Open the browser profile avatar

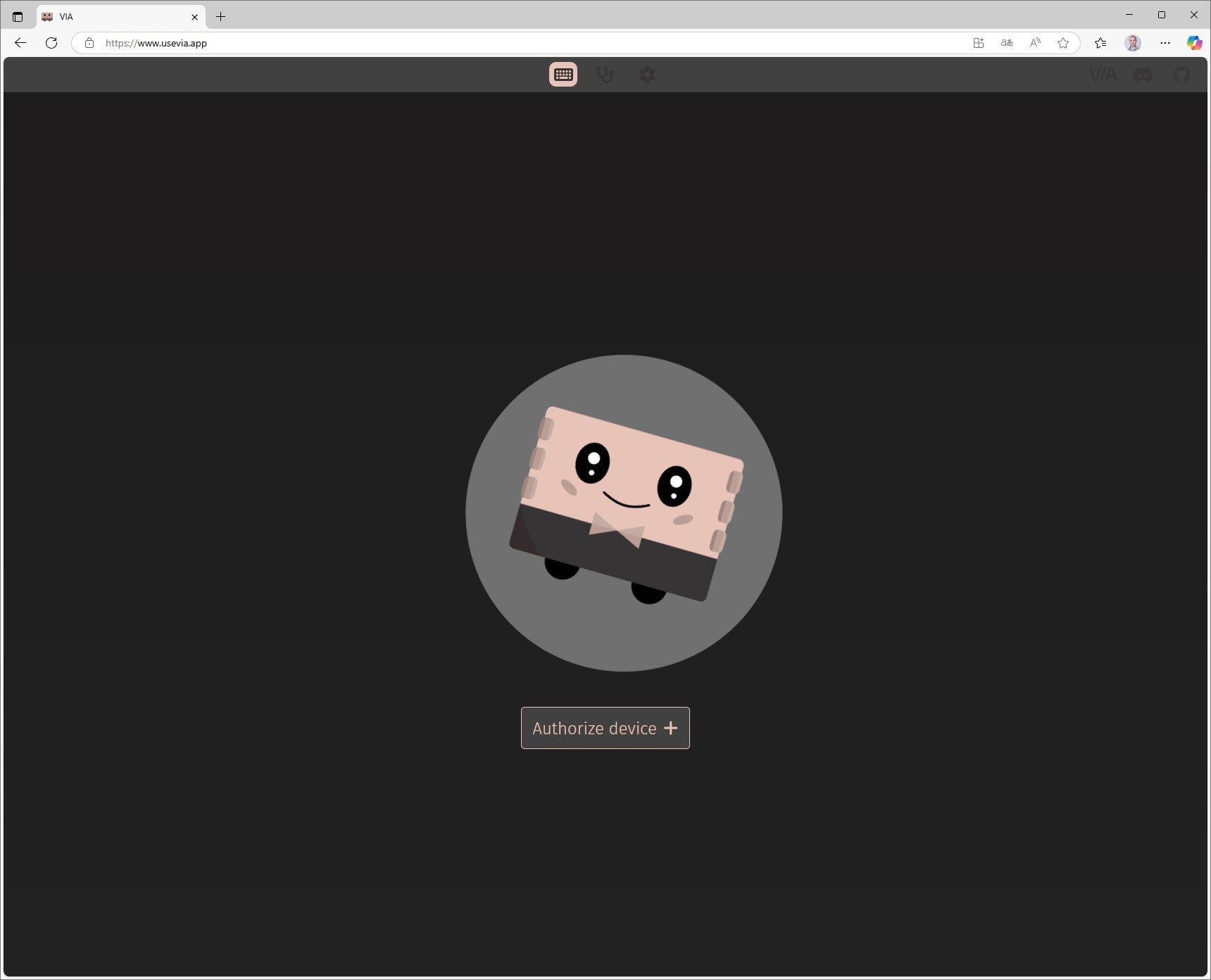1133,43
